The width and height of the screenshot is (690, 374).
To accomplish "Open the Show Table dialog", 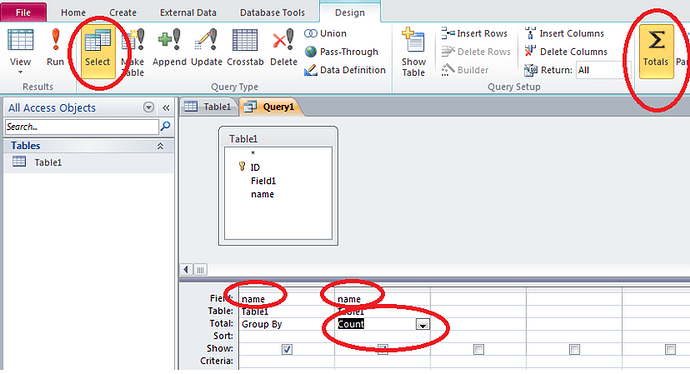I will point(414,53).
